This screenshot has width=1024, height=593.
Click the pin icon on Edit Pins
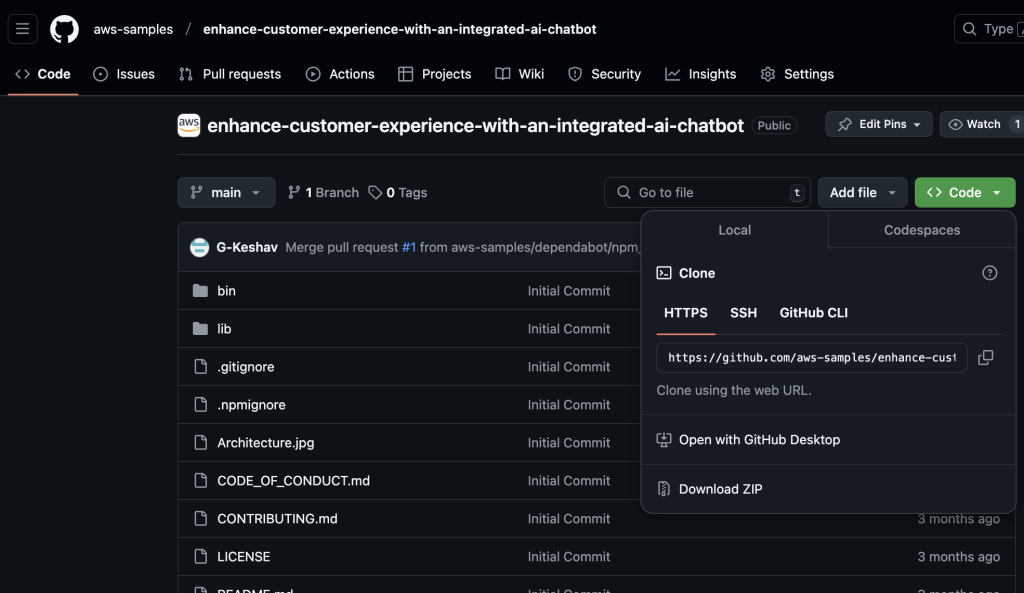(844, 124)
